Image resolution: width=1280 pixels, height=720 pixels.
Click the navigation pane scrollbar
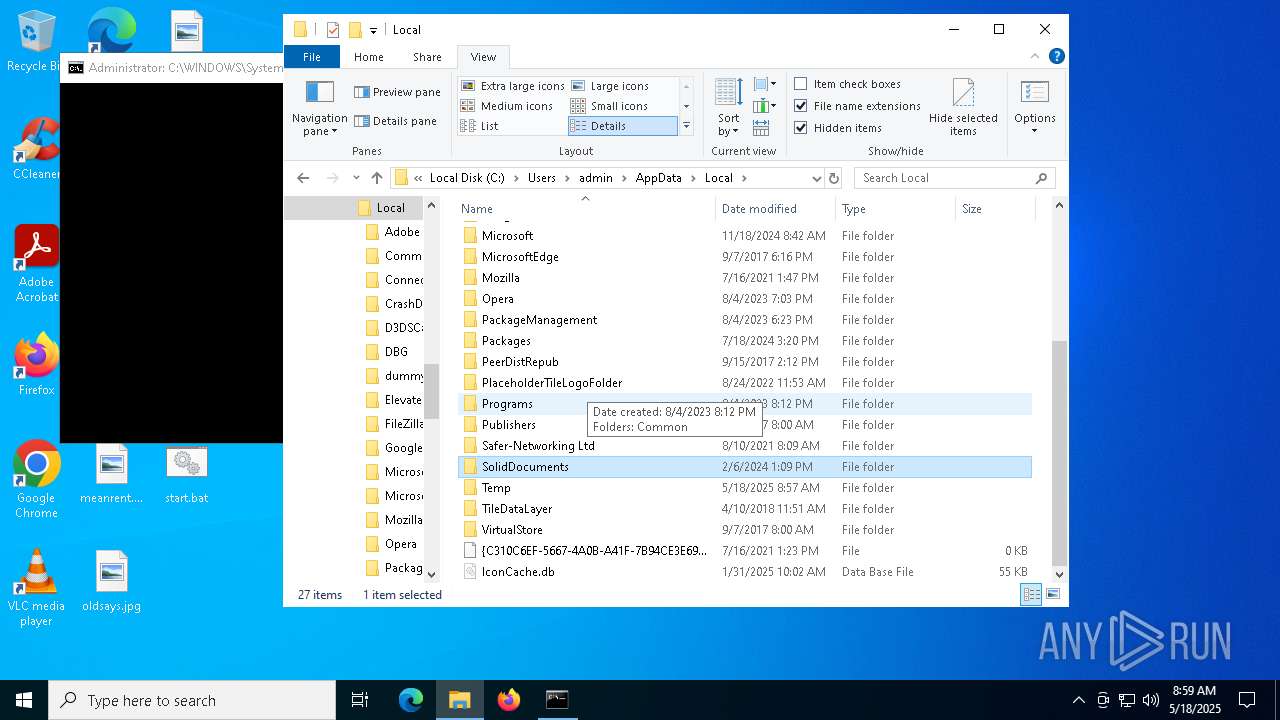pos(432,390)
